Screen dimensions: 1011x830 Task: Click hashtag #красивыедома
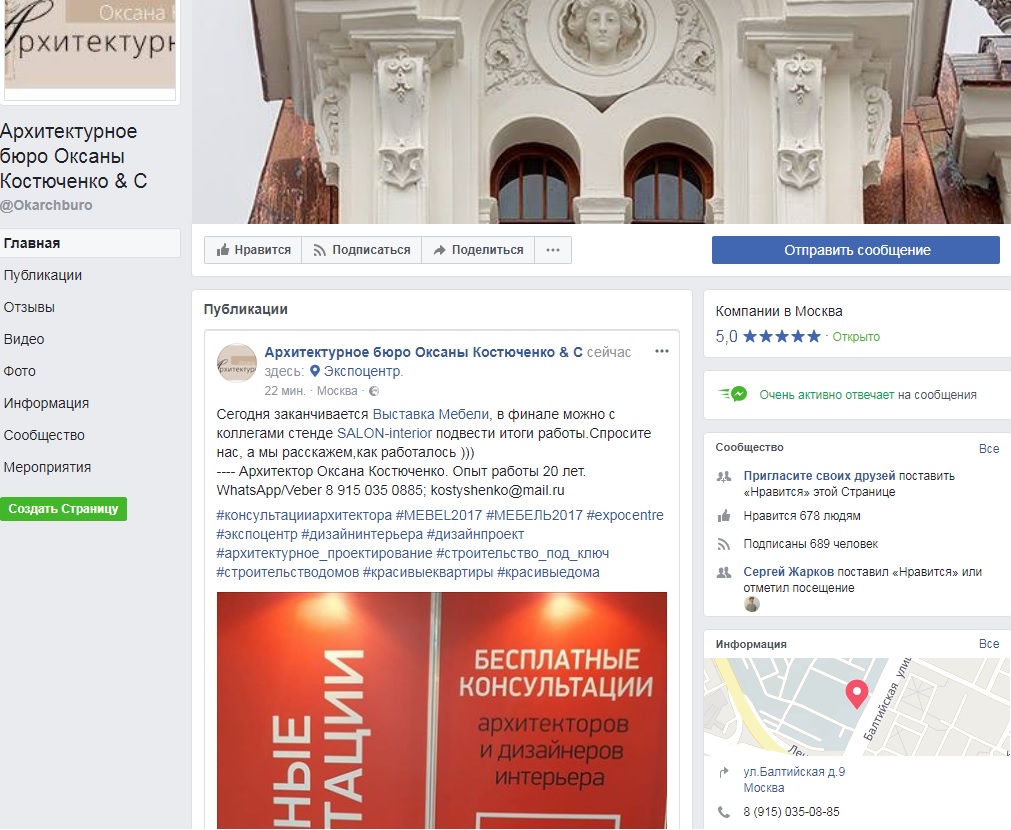pyautogui.click(x=548, y=573)
